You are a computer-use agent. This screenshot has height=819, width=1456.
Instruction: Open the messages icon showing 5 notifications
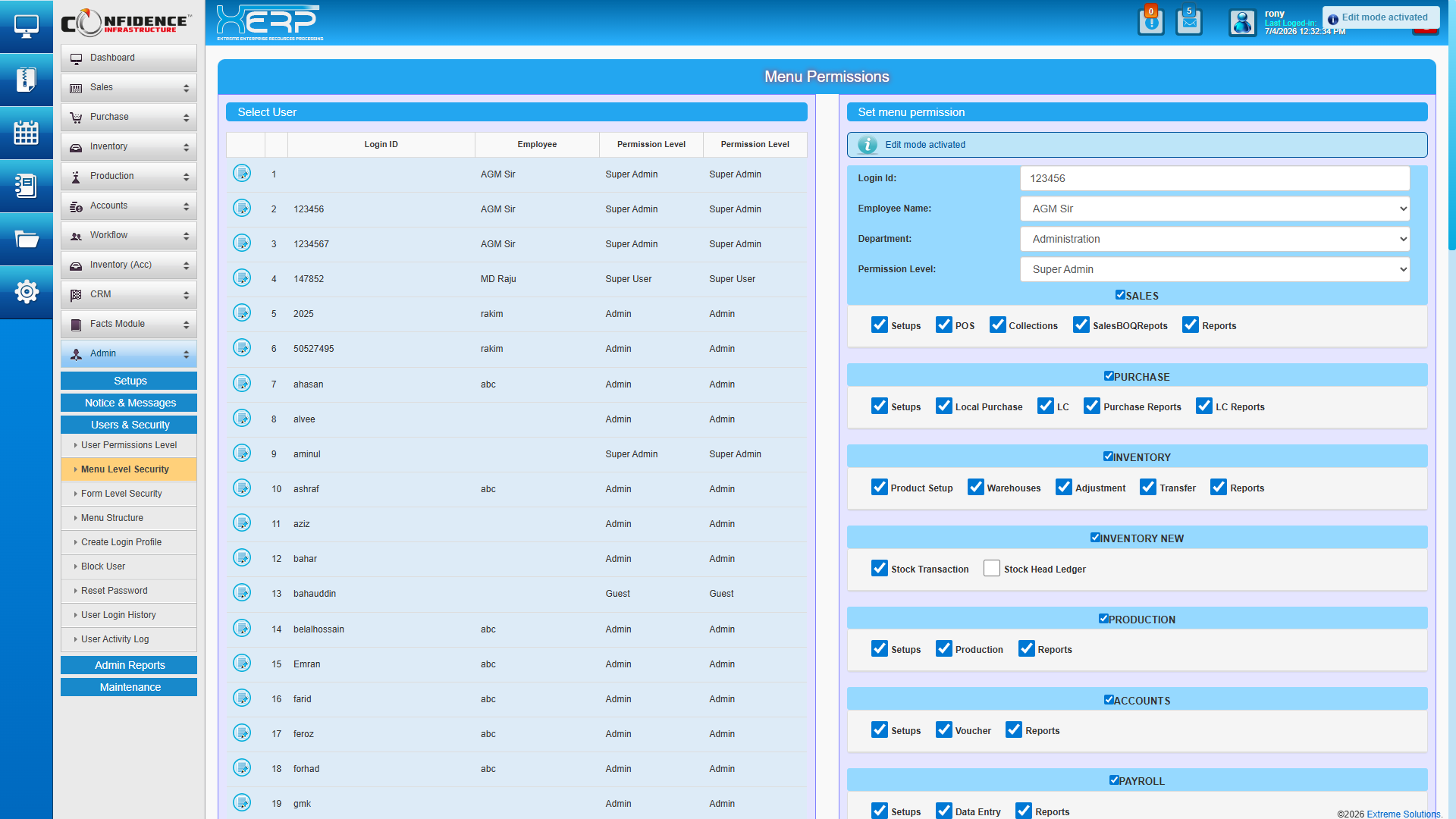pyautogui.click(x=1188, y=21)
